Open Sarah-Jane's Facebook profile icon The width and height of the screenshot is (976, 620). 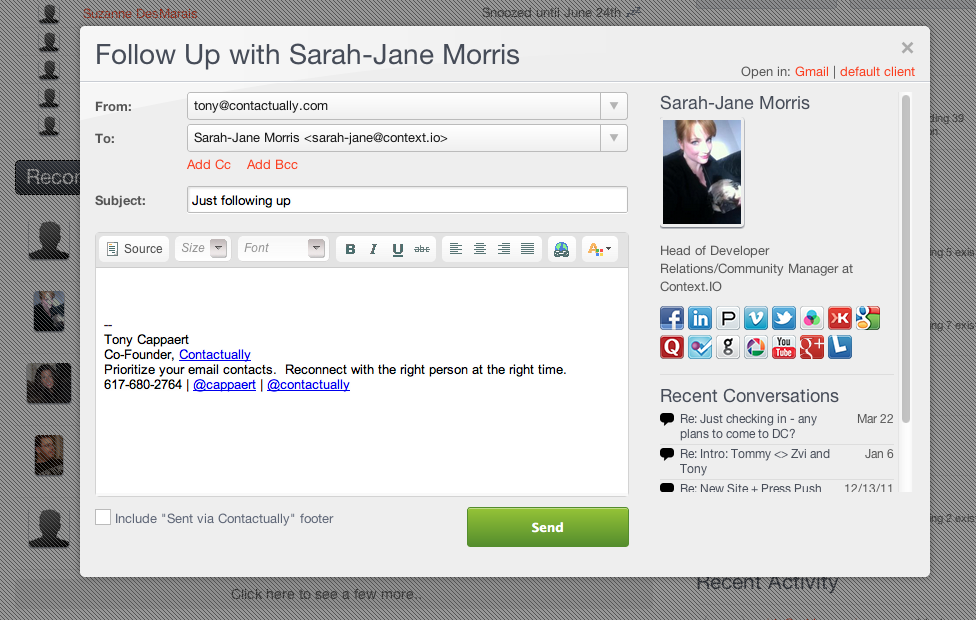point(672,318)
